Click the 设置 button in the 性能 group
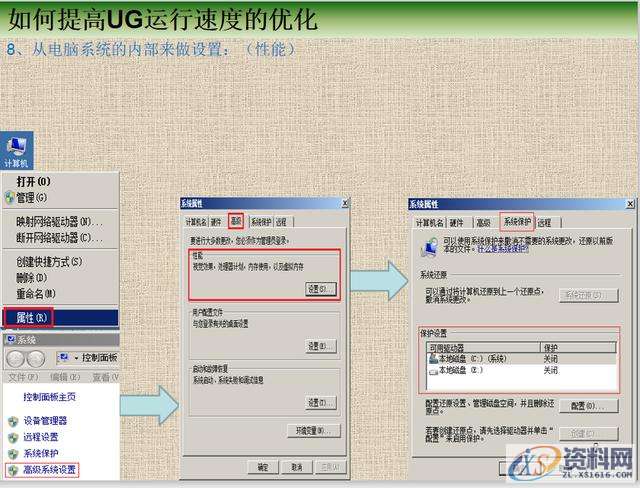The height and width of the screenshot is (488, 640). pyautogui.click(x=321, y=289)
